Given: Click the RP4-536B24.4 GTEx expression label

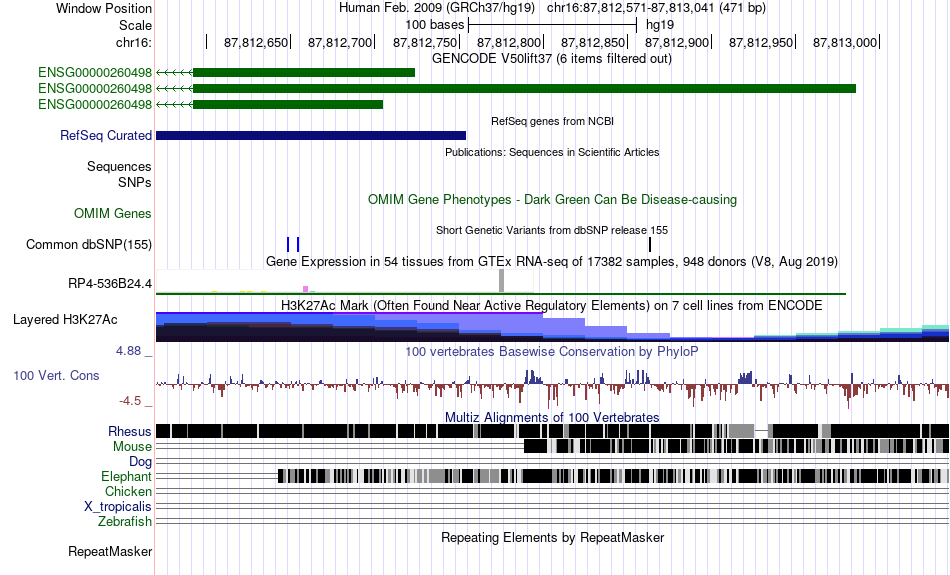Looking at the screenshot, I should click(110, 284).
